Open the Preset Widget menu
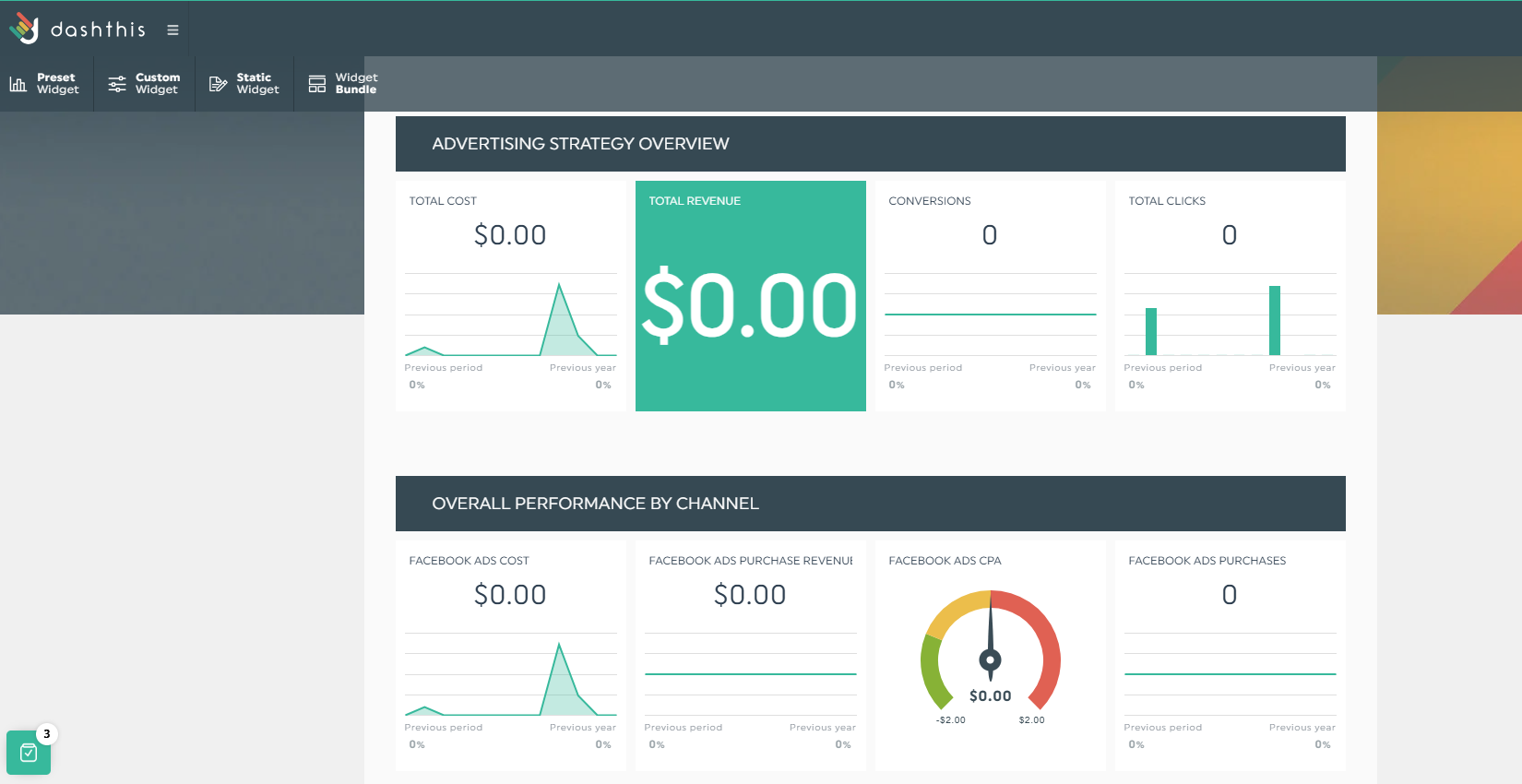The image size is (1522, 784). point(46,84)
